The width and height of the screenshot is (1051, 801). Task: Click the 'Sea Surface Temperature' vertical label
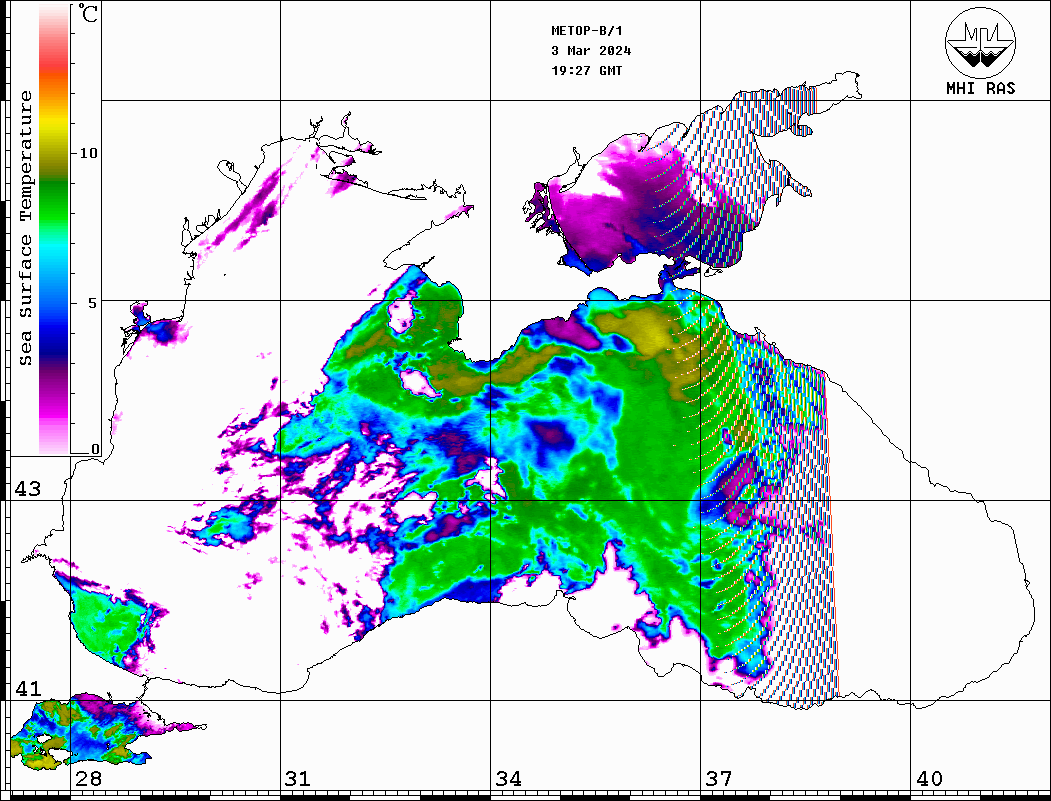(x=25, y=228)
